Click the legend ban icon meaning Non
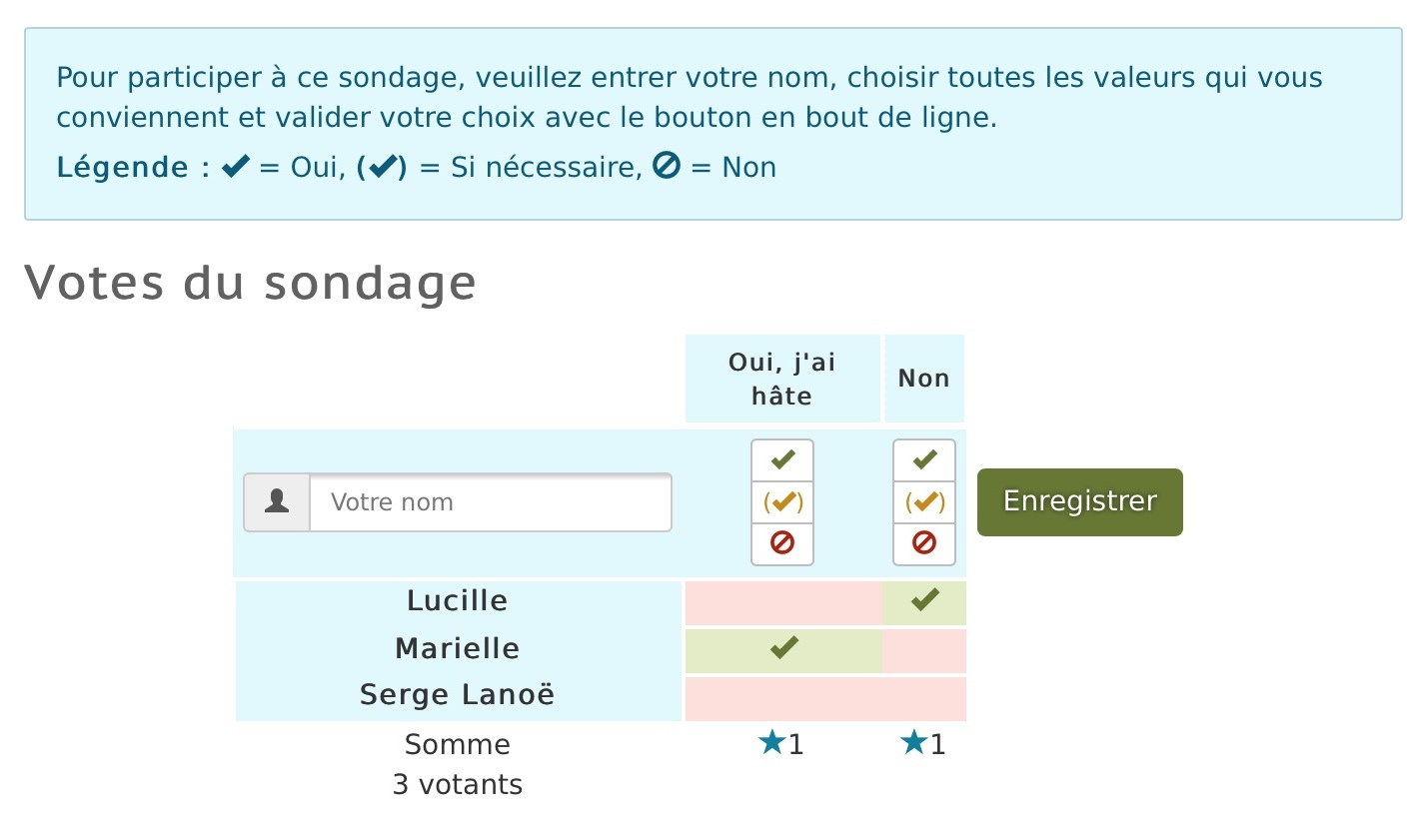Screen dimensions: 1428x840 tap(667, 166)
